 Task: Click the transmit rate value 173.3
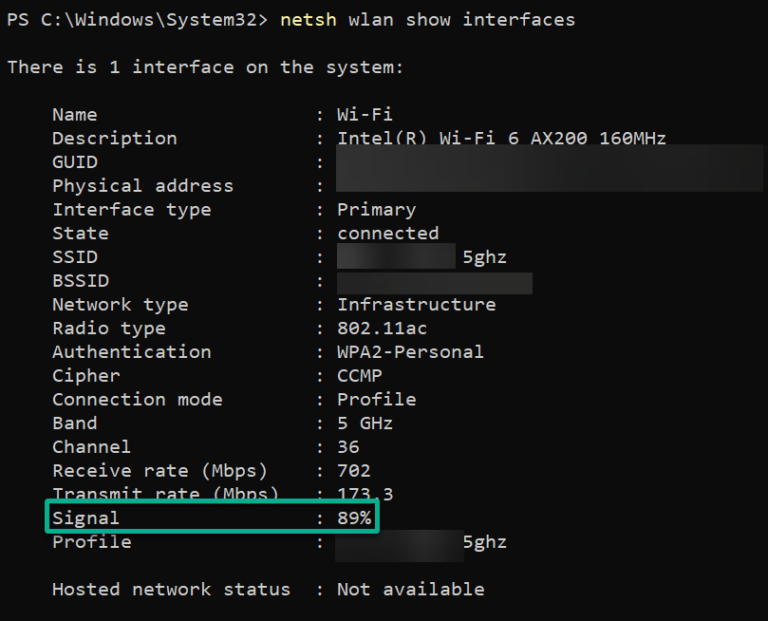(x=365, y=494)
